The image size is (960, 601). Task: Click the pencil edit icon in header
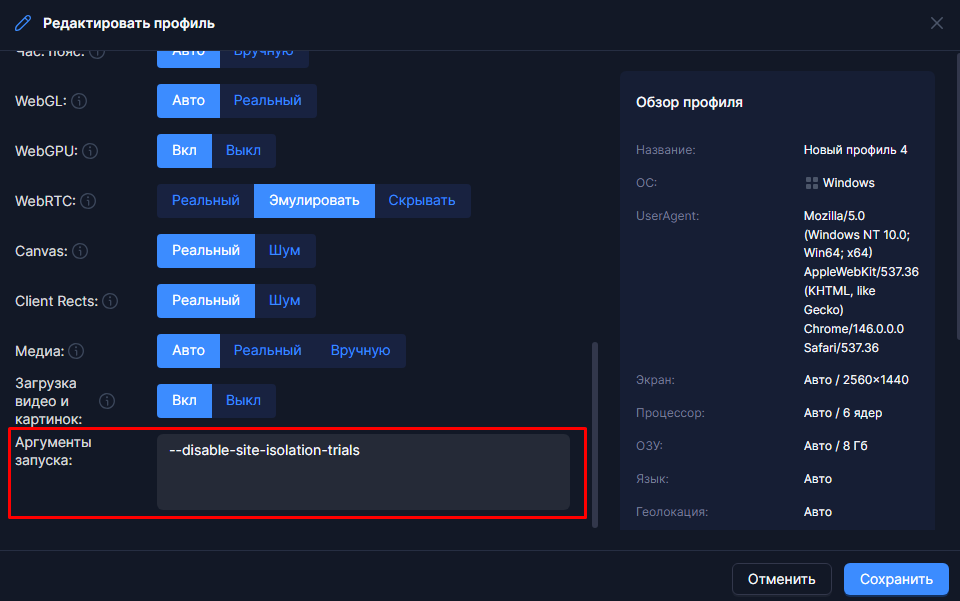coord(23,23)
